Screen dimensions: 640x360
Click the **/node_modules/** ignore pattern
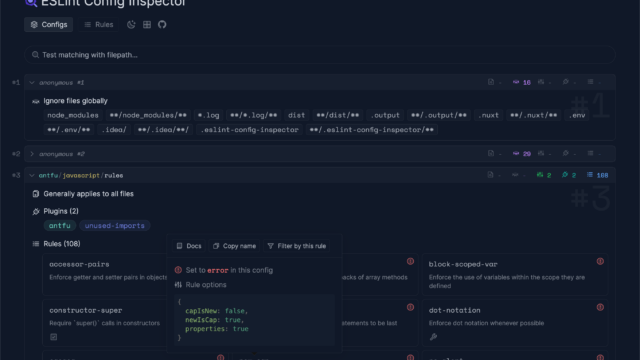tap(148, 115)
